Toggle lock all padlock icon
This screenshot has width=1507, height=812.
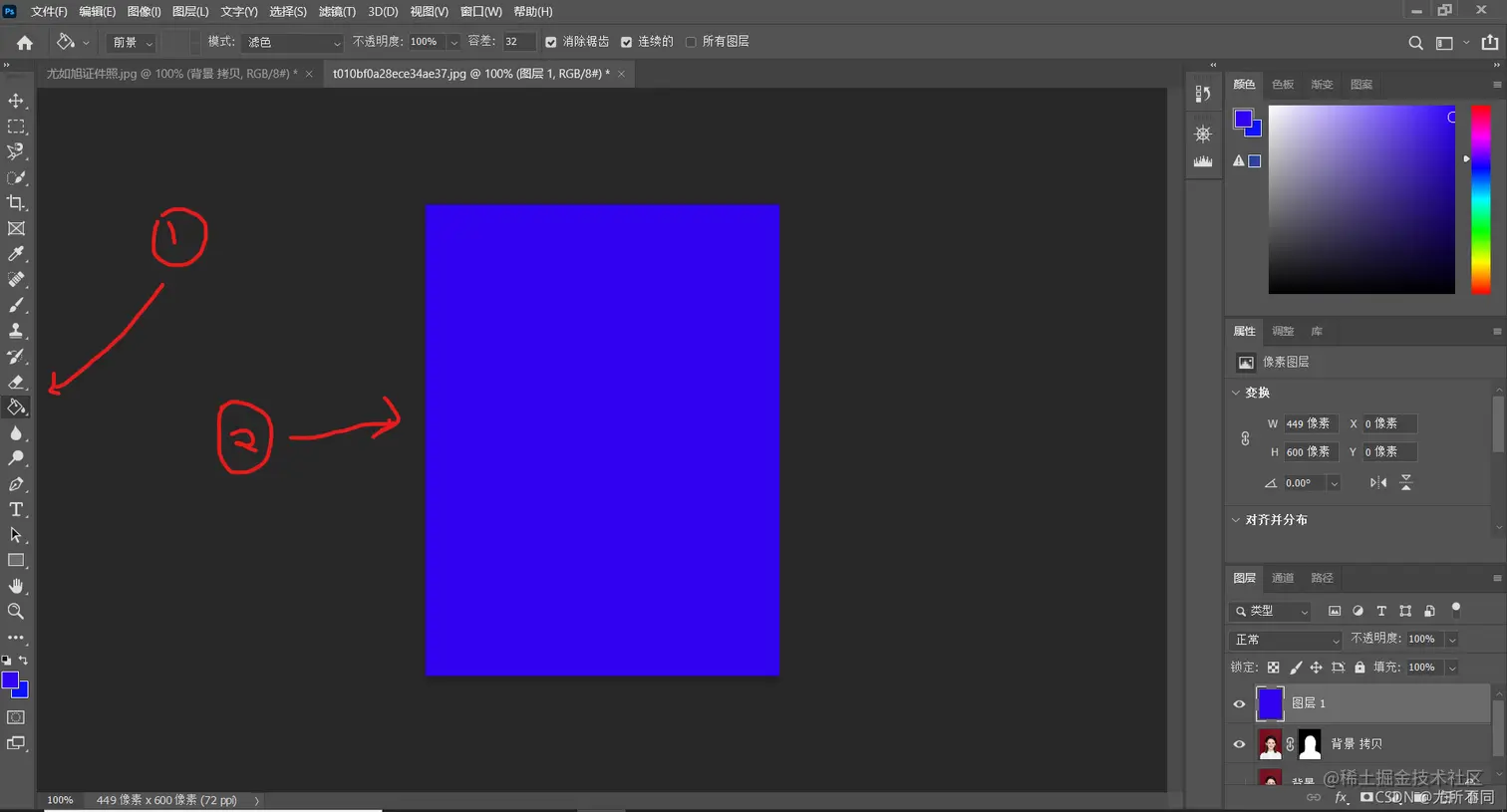(x=1359, y=668)
